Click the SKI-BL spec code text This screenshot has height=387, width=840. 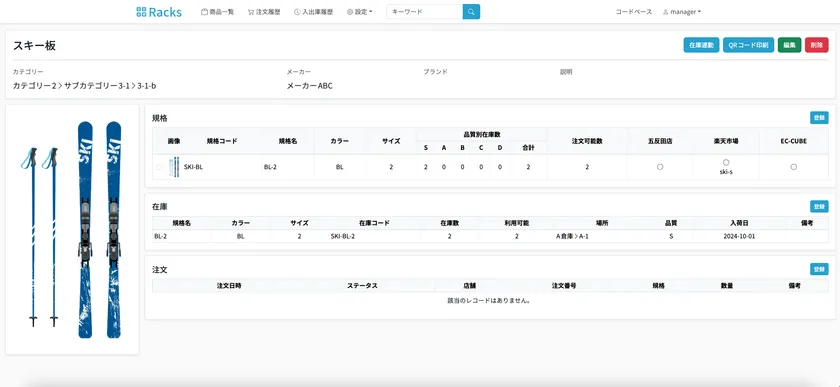(193, 167)
